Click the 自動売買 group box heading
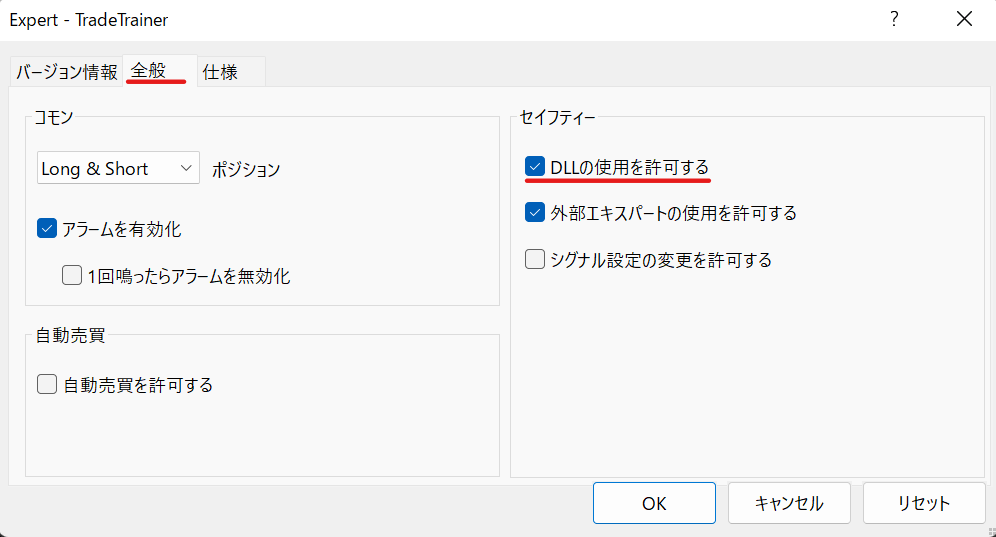 [x=70, y=335]
